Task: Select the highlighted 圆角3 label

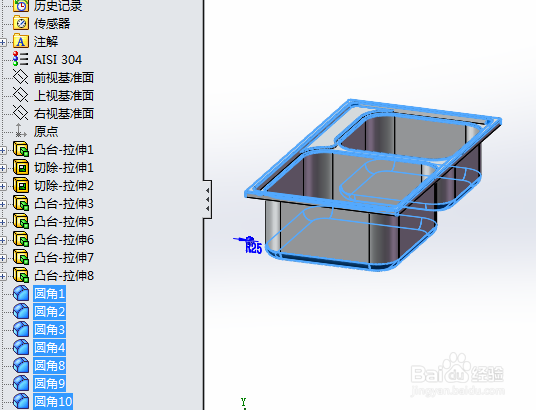Action: pos(50,330)
